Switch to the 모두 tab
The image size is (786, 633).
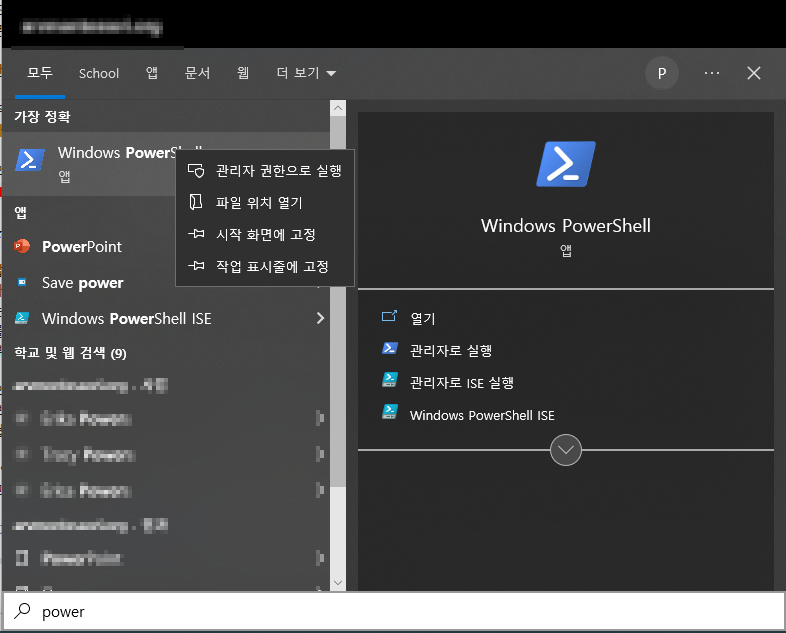tap(40, 73)
